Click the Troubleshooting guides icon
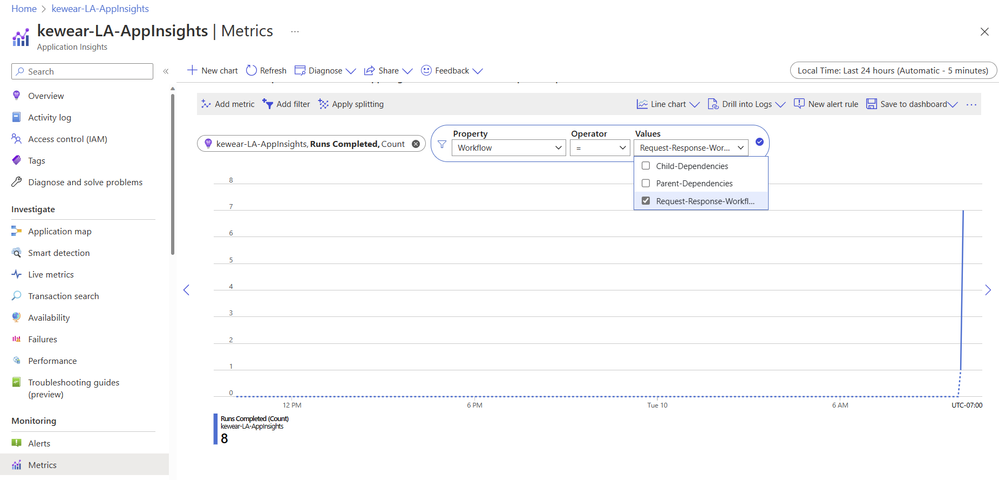The image size is (999, 480). pyautogui.click(x=17, y=382)
